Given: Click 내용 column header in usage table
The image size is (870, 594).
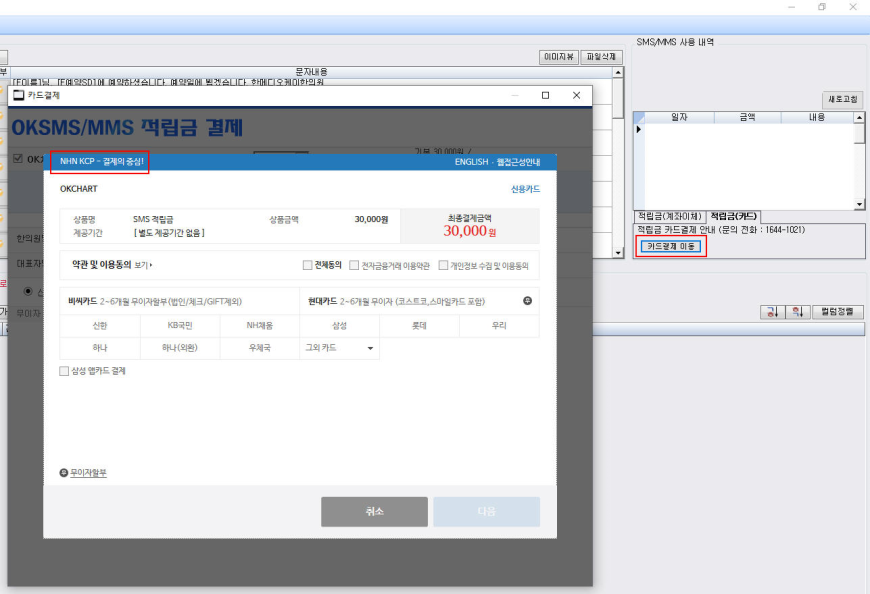Looking at the screenshot, I should pyautogui.click(x=817, y=118).
